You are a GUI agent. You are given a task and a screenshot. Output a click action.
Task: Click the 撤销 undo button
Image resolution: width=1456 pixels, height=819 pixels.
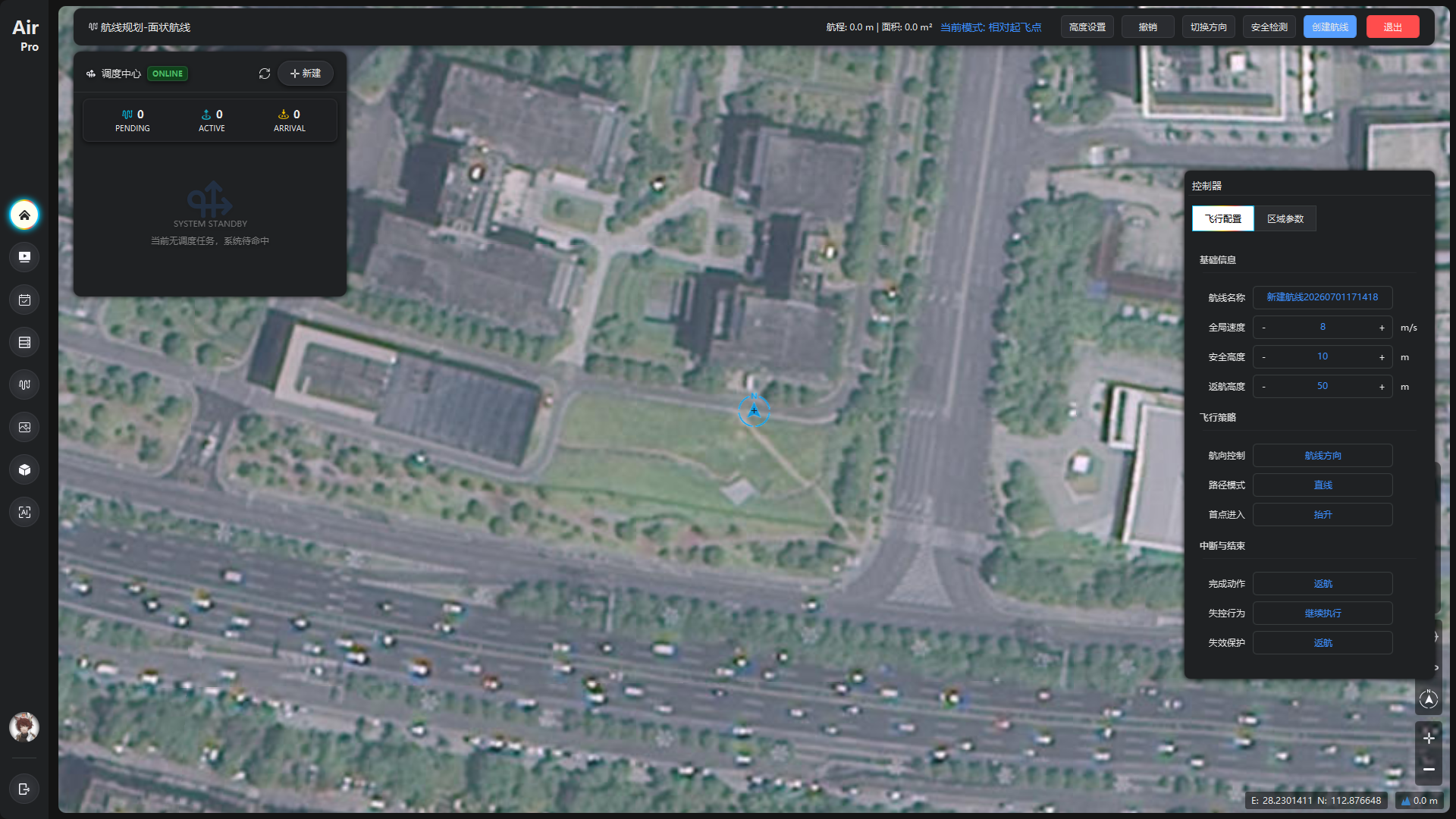click(x=1148, y=27)
